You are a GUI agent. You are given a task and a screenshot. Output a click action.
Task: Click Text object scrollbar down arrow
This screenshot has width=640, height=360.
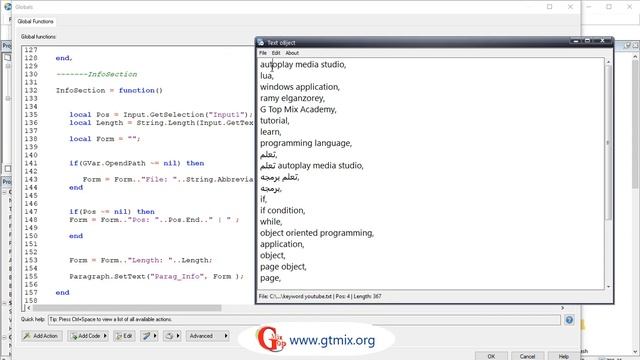pyautogui.click(x=608, y=287)
